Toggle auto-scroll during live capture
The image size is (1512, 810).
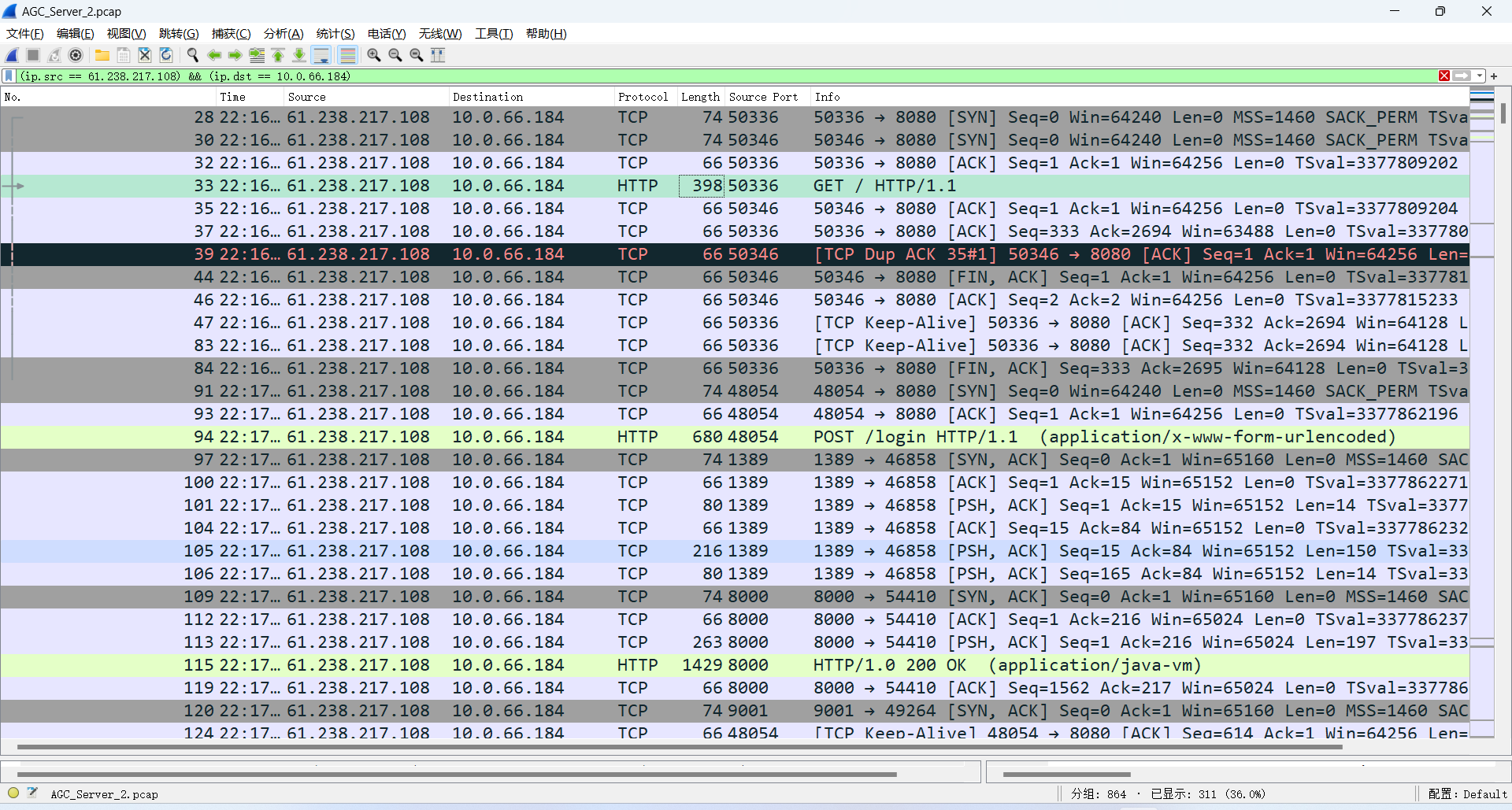pyautogui.click(x=321, y=55)
